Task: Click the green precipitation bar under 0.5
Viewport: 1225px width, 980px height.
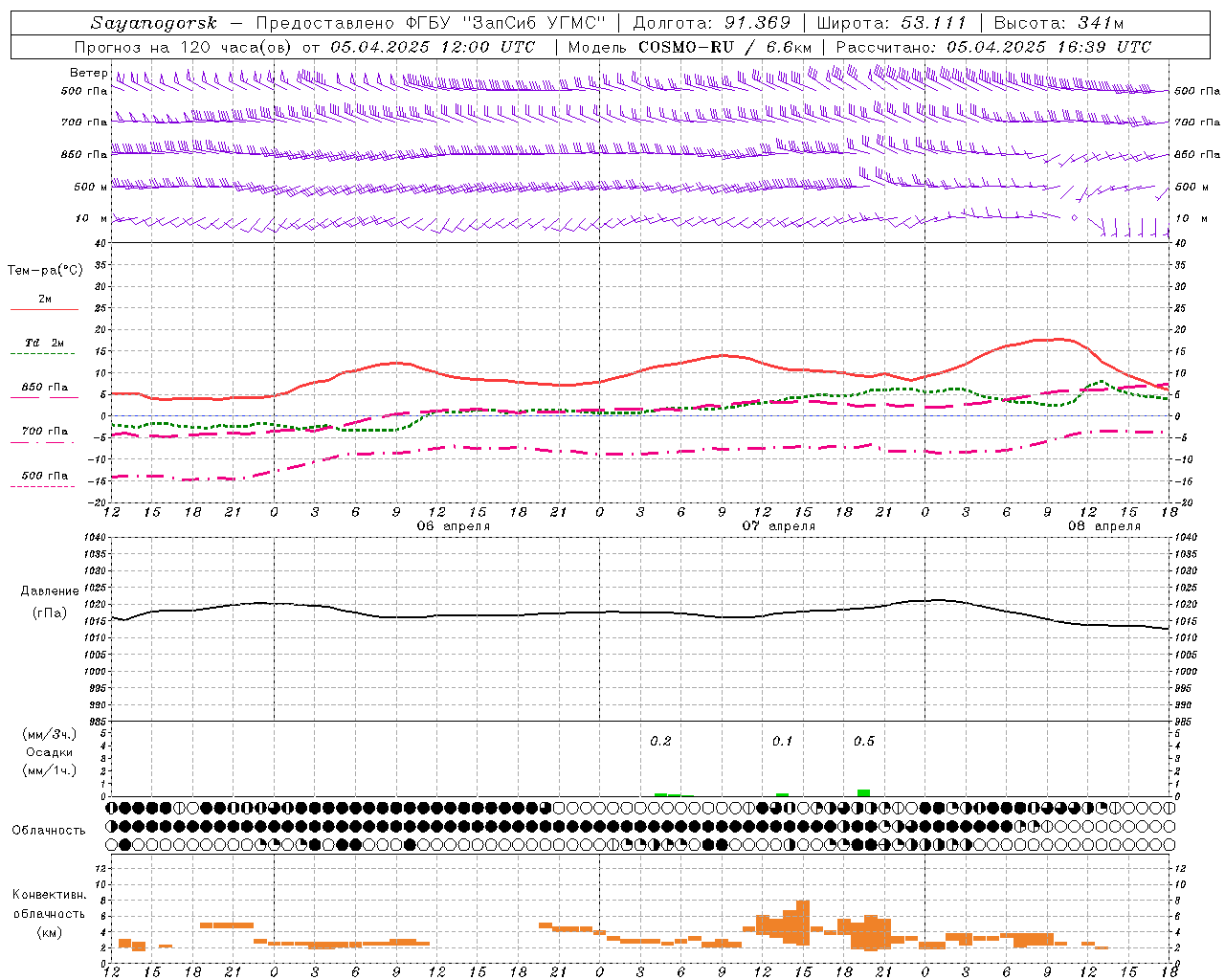Action: point(863,792)
